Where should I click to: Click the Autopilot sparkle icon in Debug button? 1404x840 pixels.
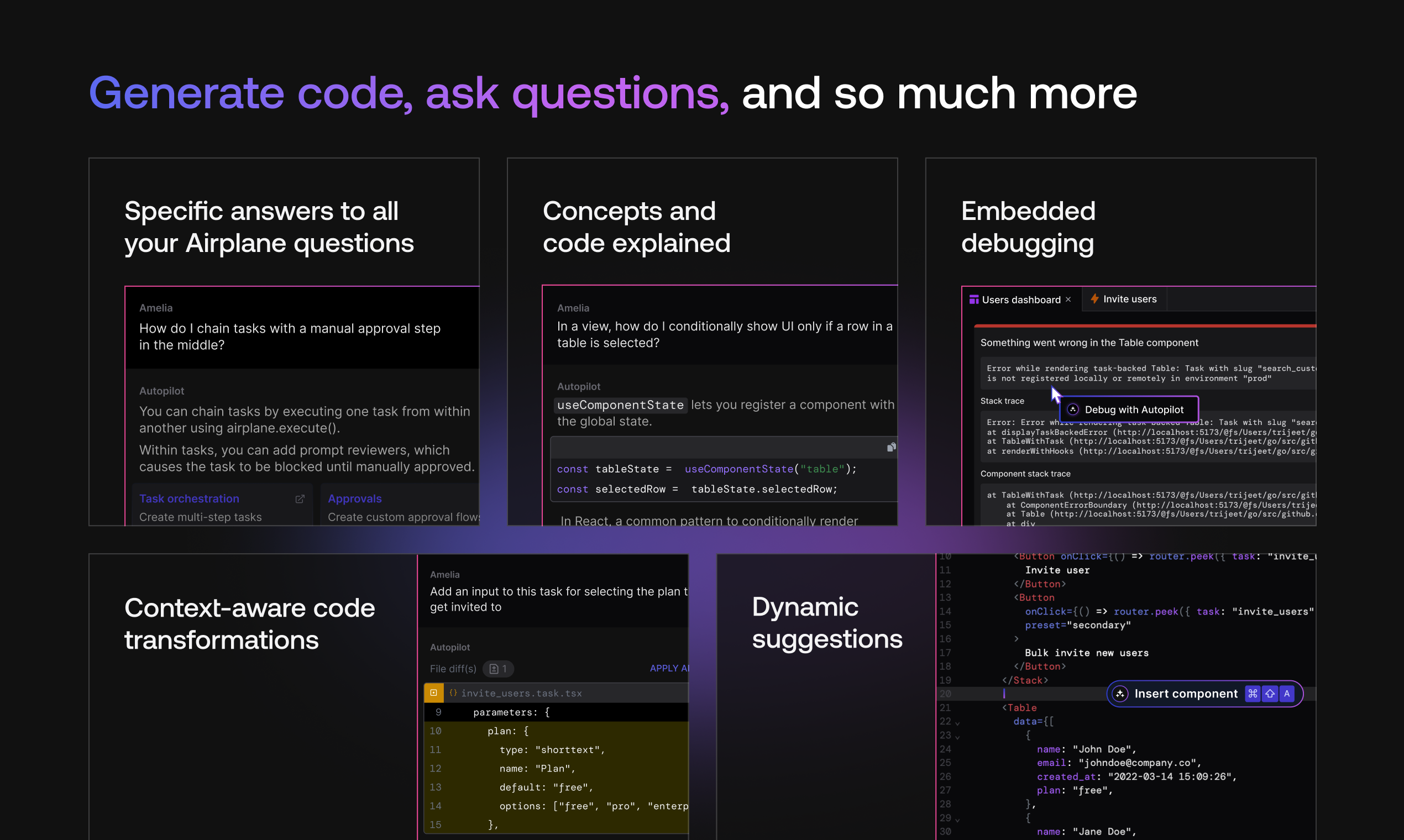click(1073, 410)
